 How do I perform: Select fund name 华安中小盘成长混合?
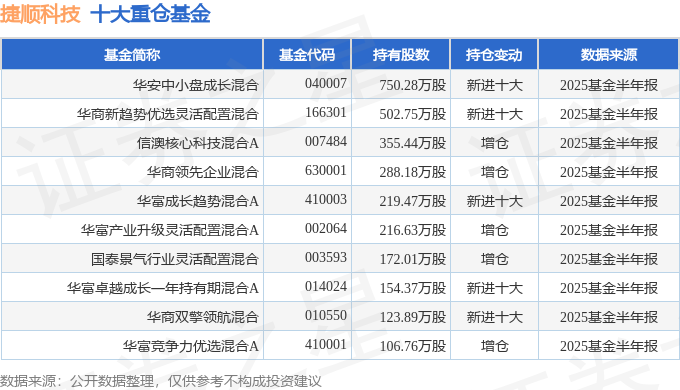click(x=196, y=85)
